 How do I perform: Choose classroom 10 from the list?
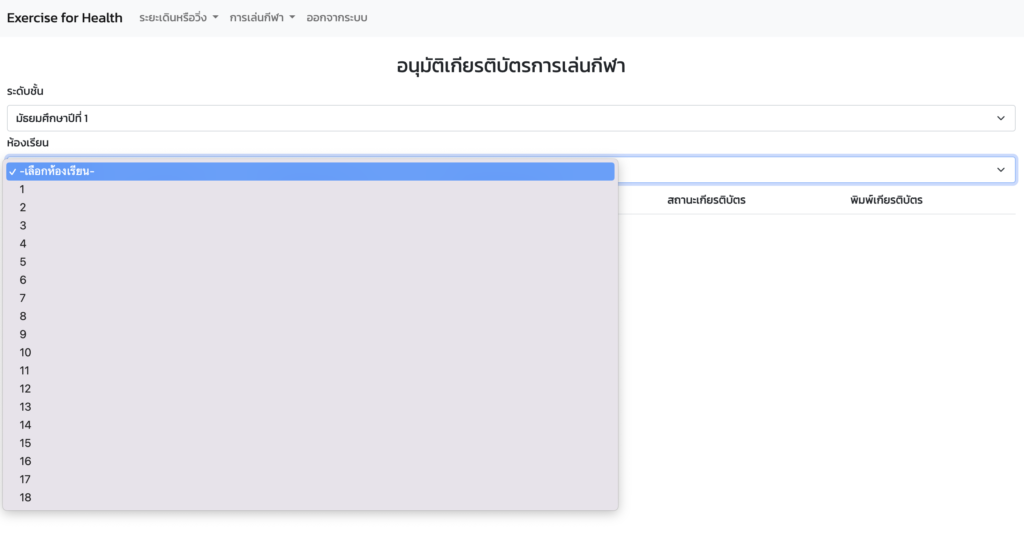(x=310, y=353)
